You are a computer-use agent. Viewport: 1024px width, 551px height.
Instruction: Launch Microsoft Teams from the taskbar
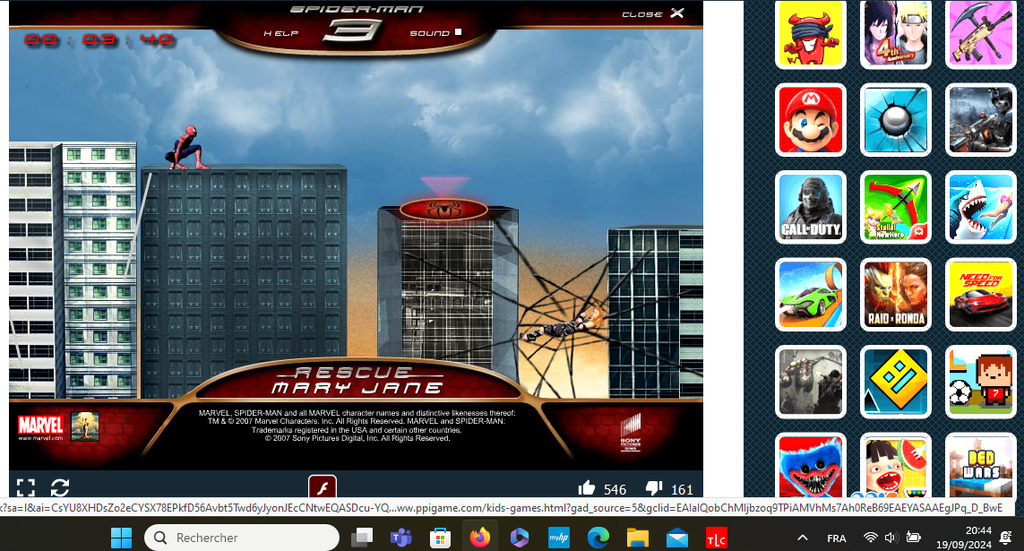[400, 537]
